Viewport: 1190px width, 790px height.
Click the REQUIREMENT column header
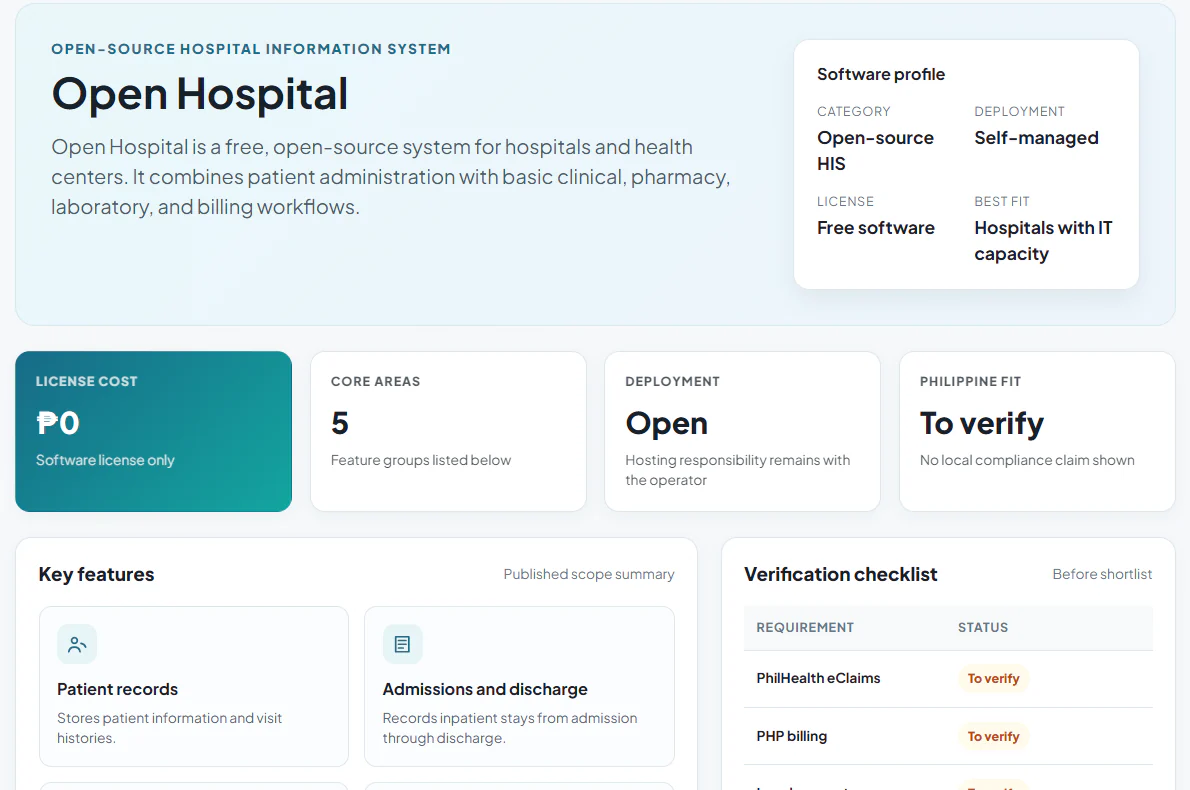[804, 628]
